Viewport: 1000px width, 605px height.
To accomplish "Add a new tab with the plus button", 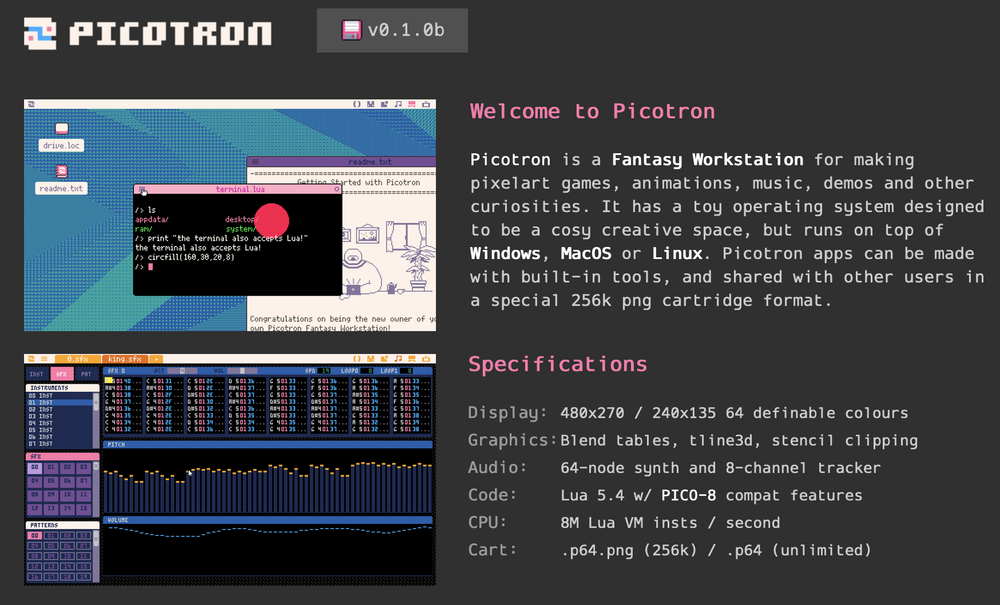I will pyautogui.click(x=156, y=358).
